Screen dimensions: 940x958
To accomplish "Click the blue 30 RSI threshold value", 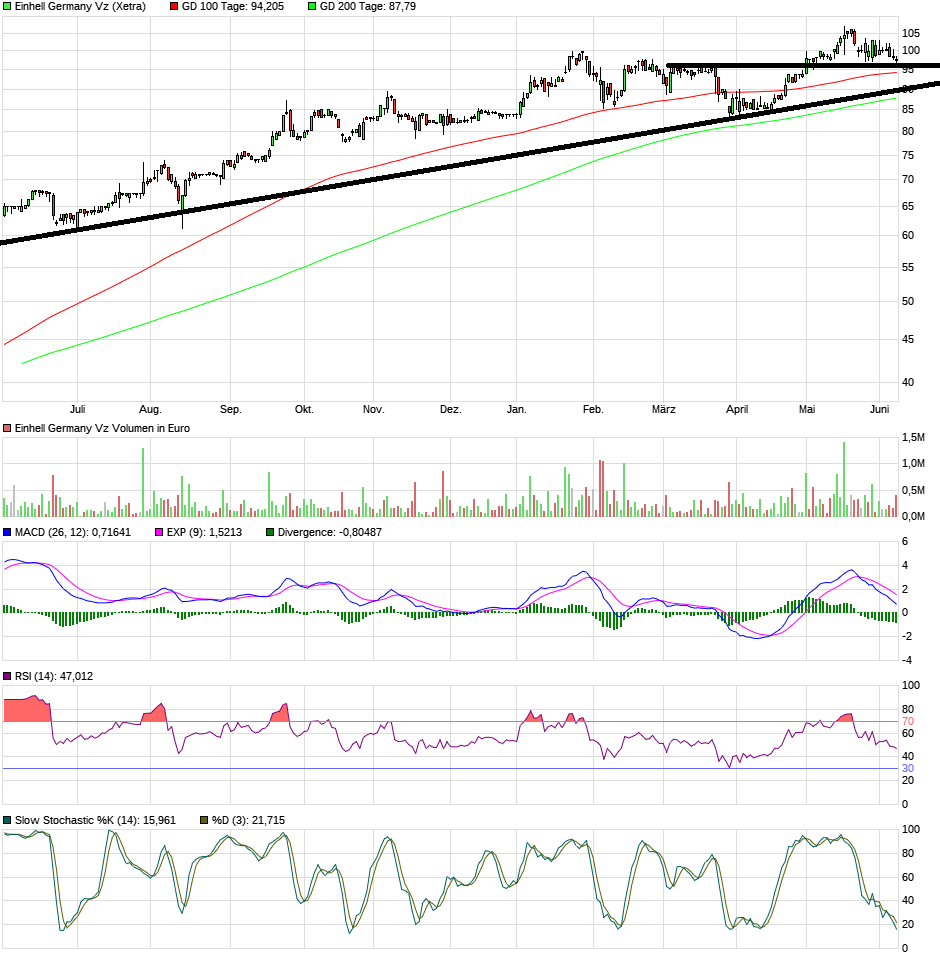I will point(908,768).
